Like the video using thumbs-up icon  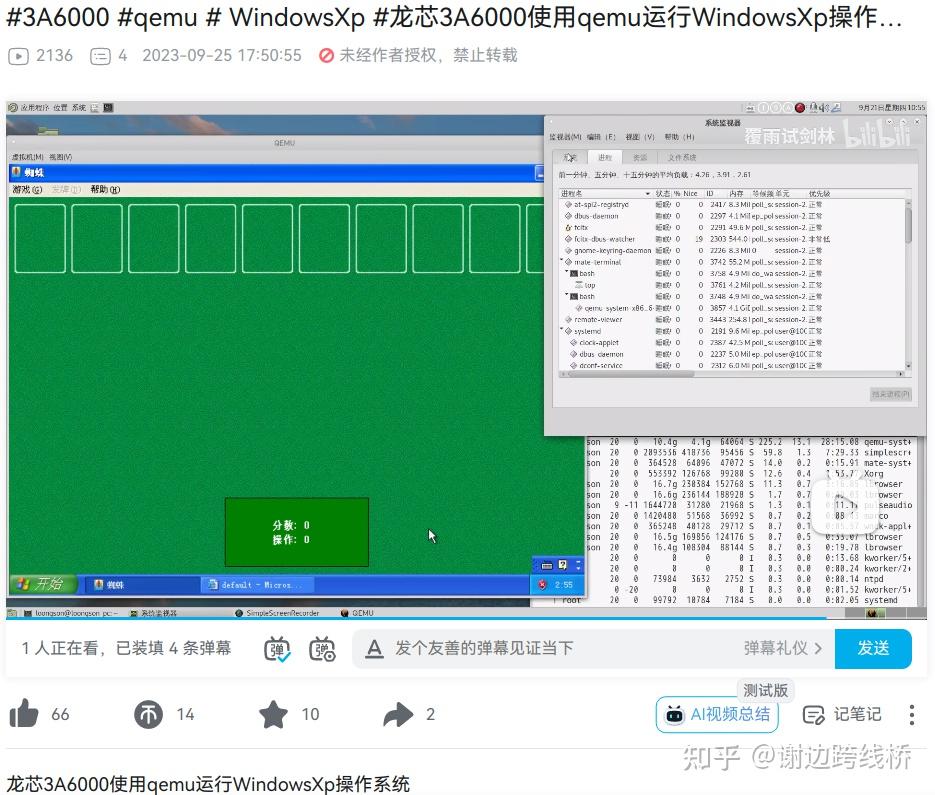[x=24, y=713]
